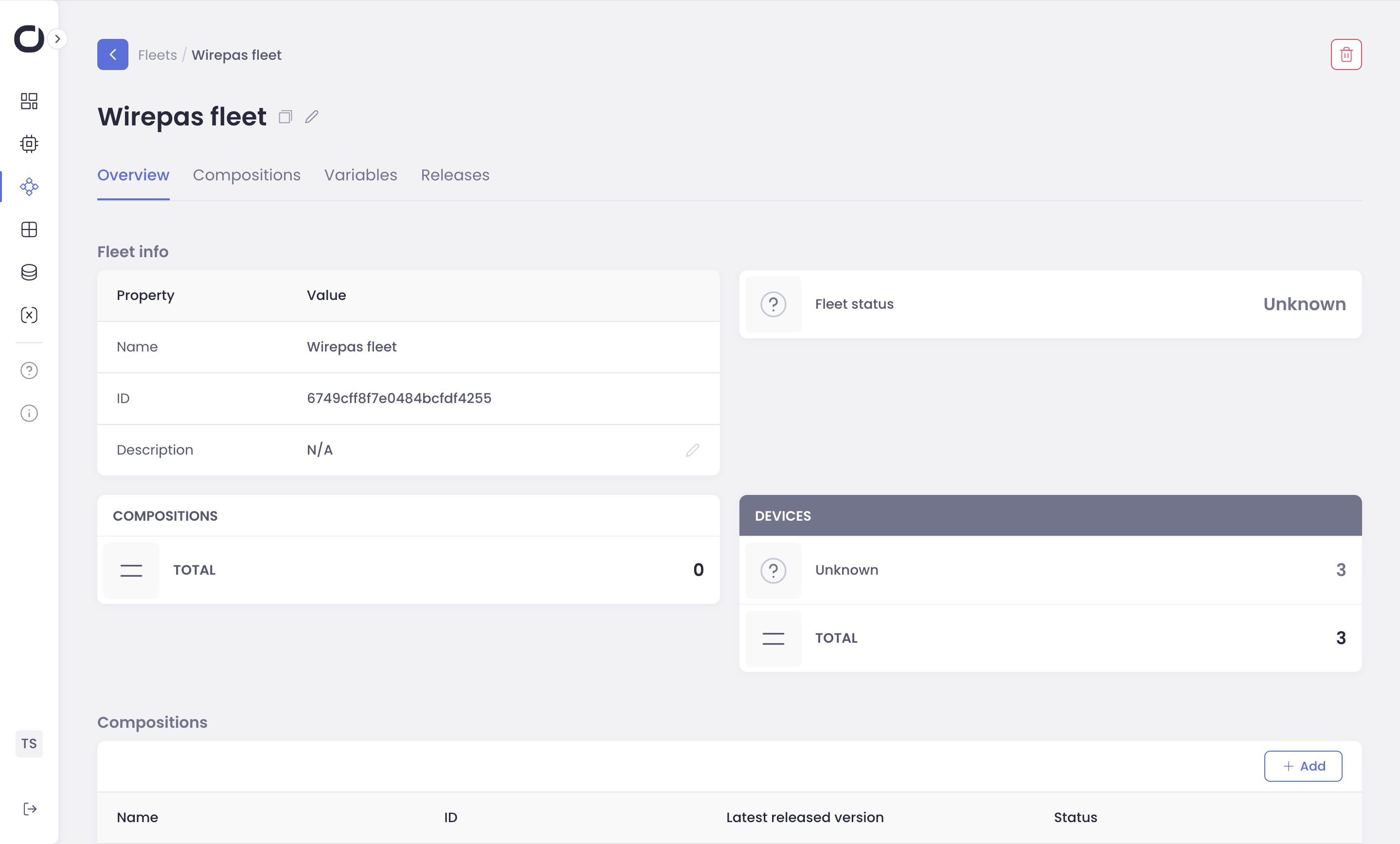Click the logout icon at sidebar bottom

pyautogui.click(x=30, y=809)
